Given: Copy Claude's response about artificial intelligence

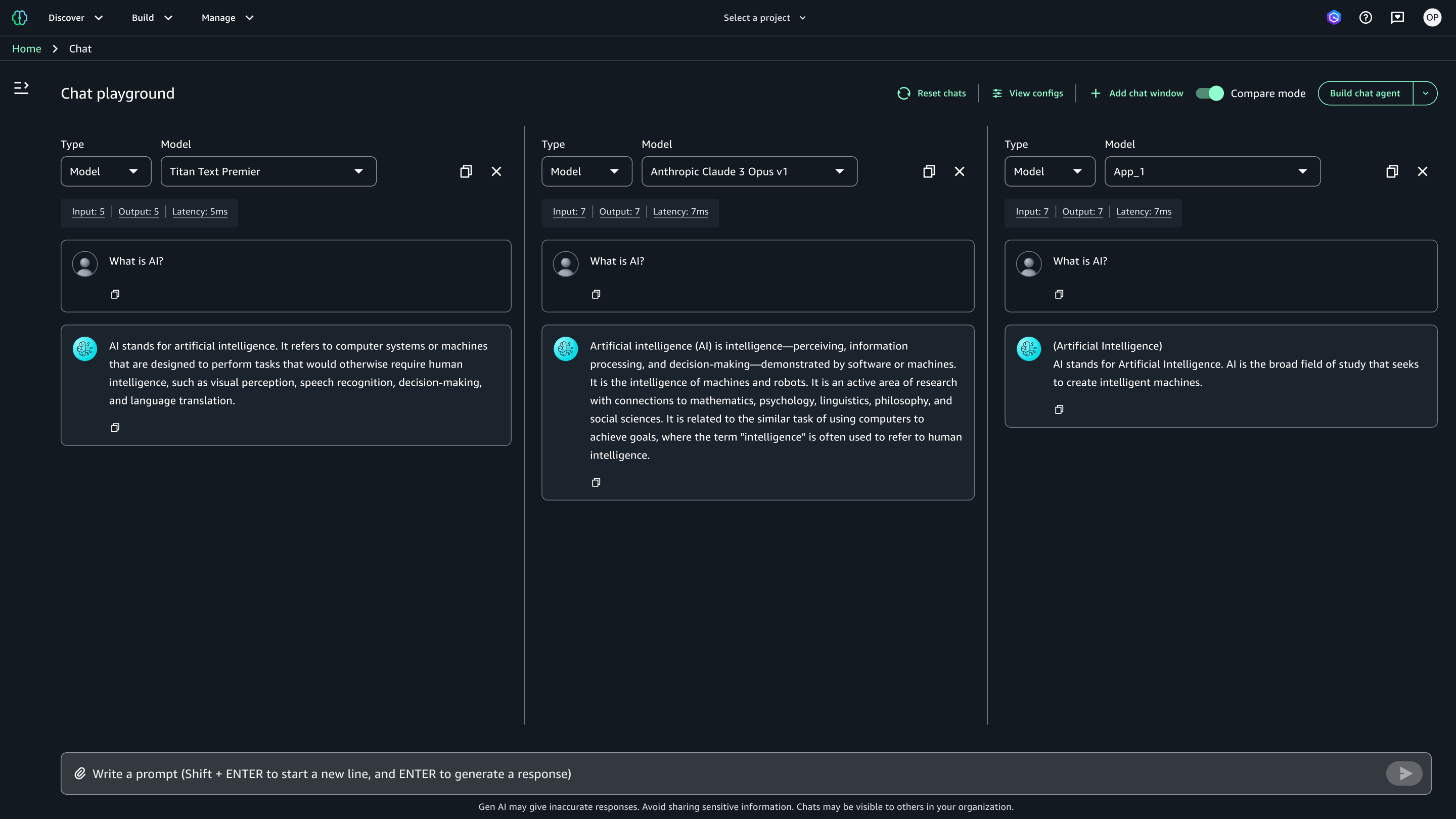Looking at the screenshot, I should click(596, 482).
